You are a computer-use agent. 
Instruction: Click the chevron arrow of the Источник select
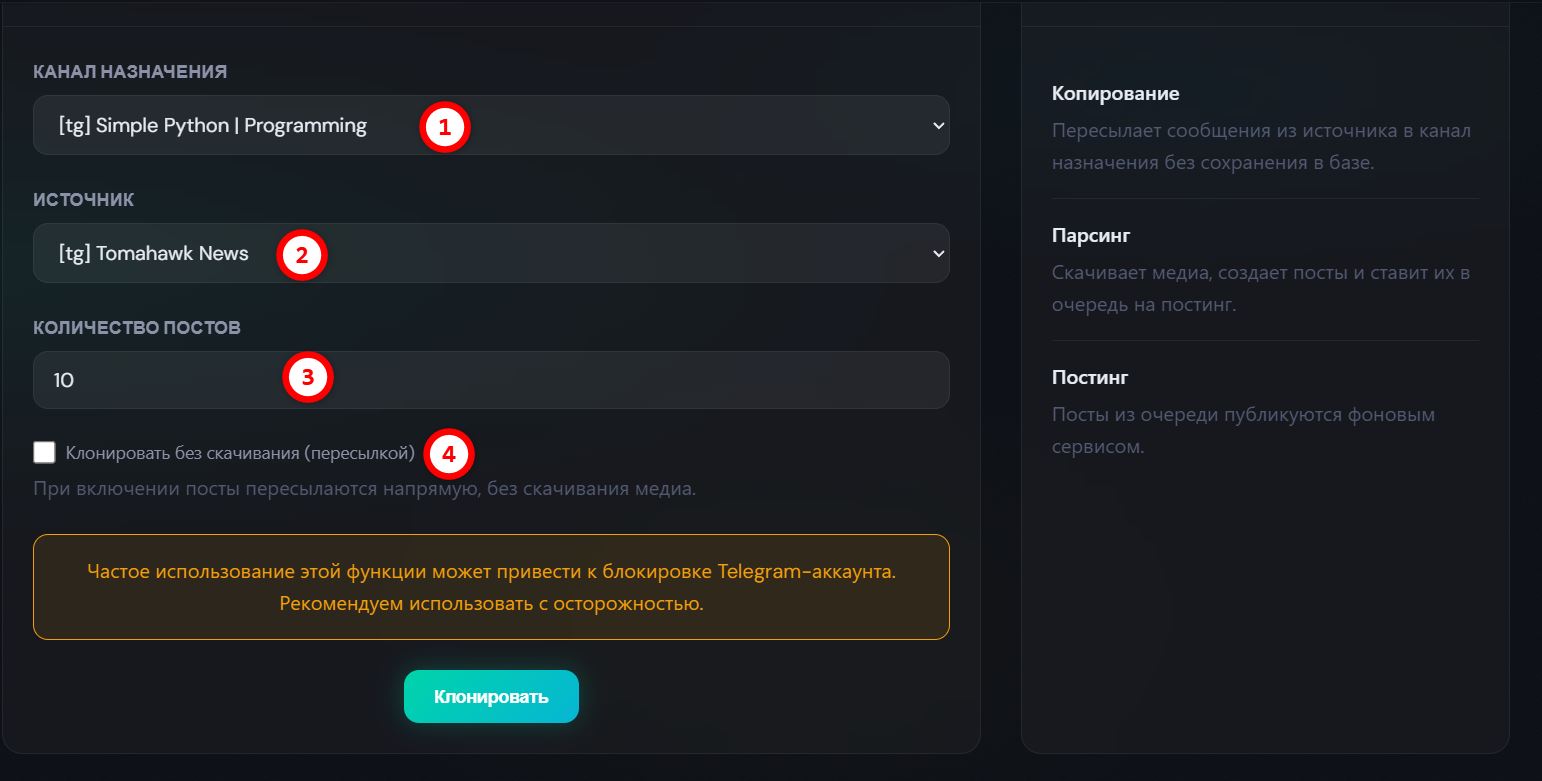938,253
